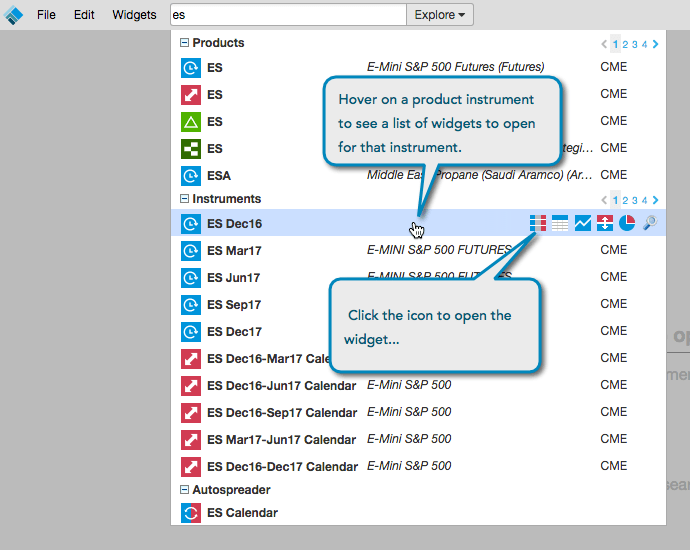Click the Autospreader icon of ES Calendar
Image resolution: width=690 pixels, height=550 pixels.
(191, 513)
